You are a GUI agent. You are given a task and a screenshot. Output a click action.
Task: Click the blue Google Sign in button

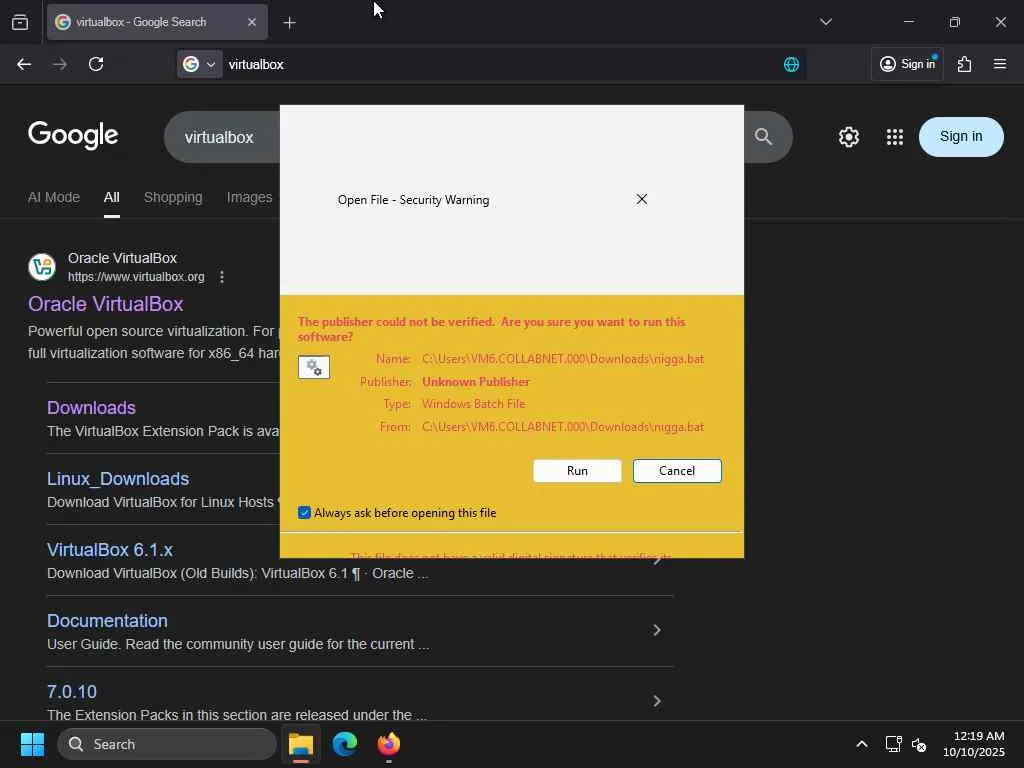coord(961,136)
